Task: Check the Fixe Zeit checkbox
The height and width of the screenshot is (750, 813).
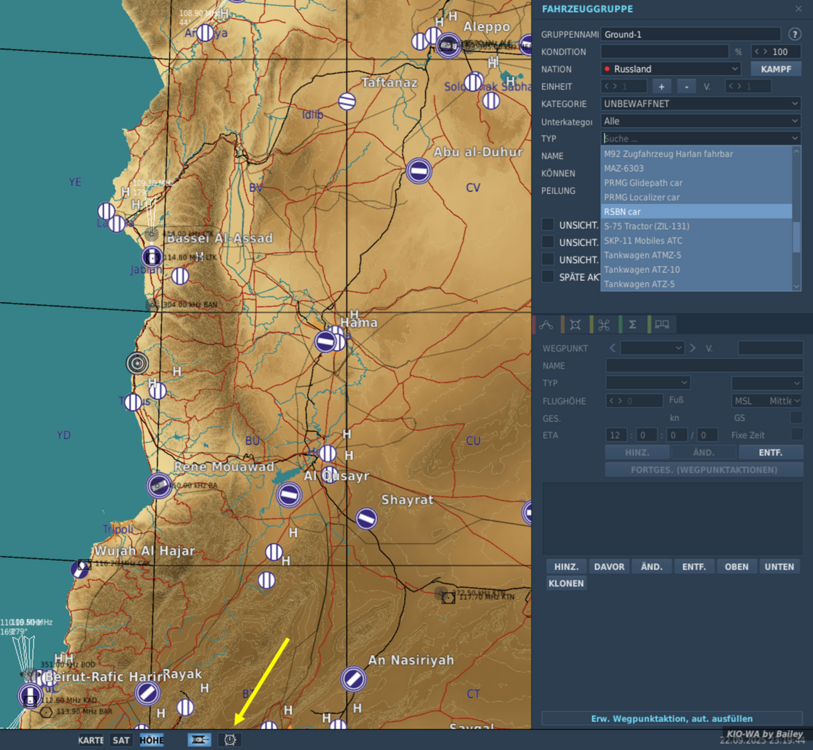Action: tap(796, 435)
